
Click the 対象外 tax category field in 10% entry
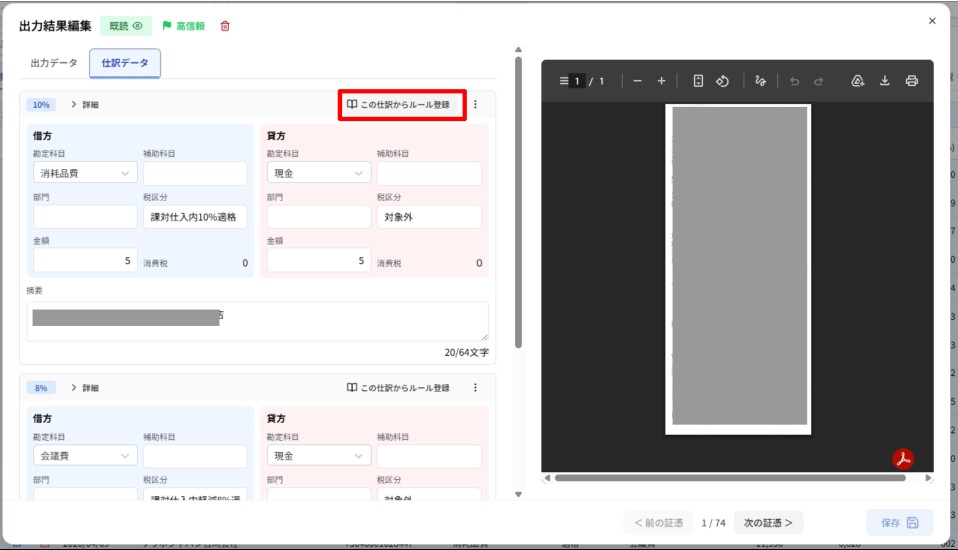429,217
